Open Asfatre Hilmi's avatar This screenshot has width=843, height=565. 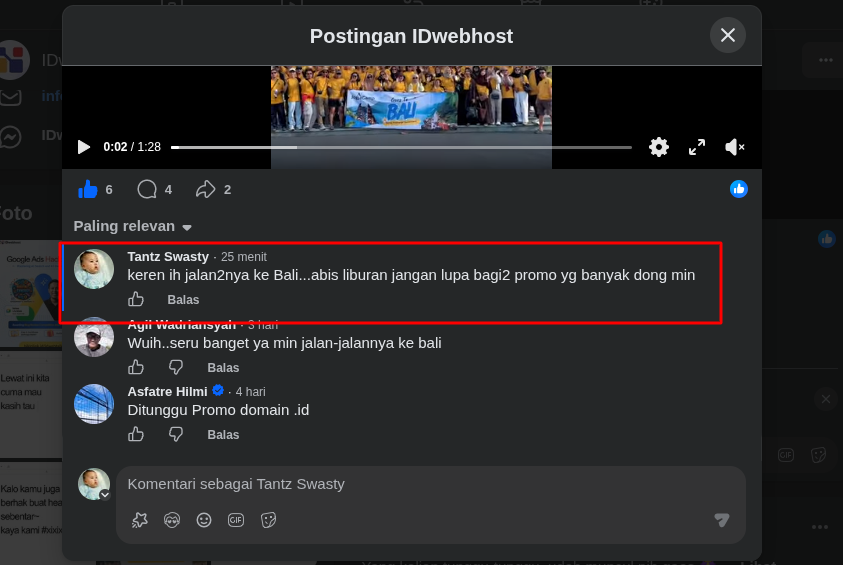click(x=94, y=404)
